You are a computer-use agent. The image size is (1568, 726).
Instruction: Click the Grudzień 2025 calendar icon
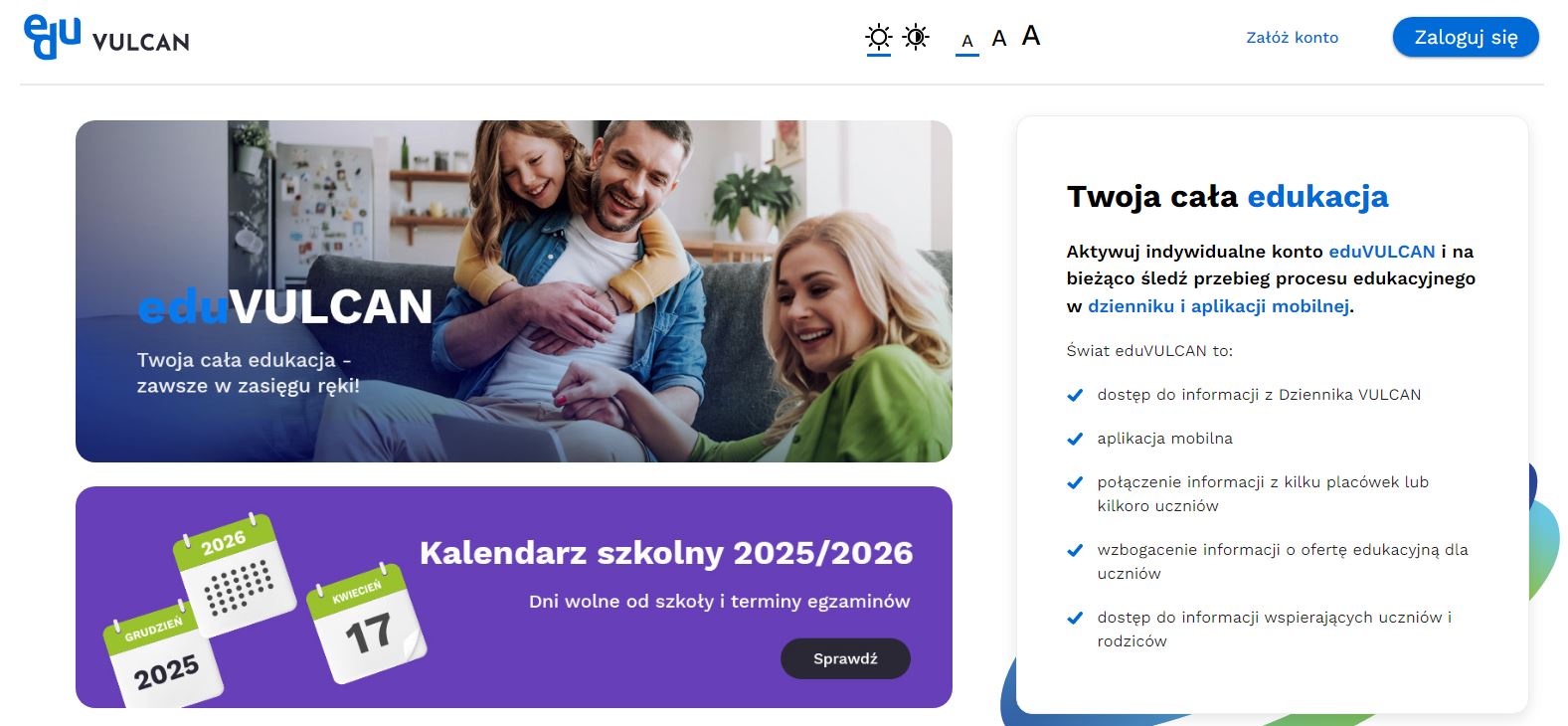tap(162, 656)
